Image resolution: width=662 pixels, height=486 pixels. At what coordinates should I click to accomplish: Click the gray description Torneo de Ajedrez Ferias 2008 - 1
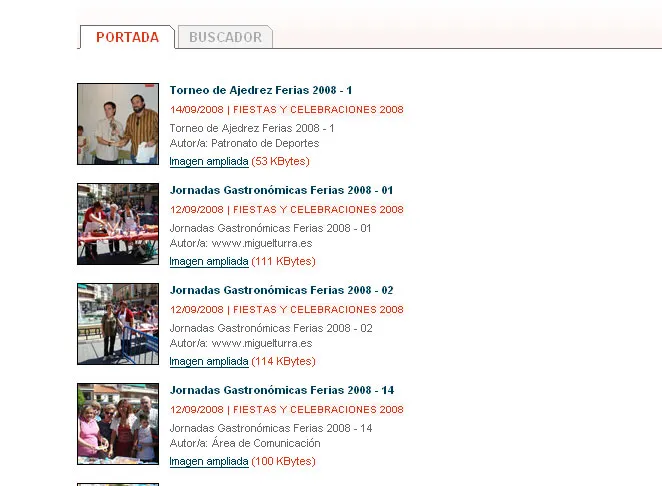(252, 128)
